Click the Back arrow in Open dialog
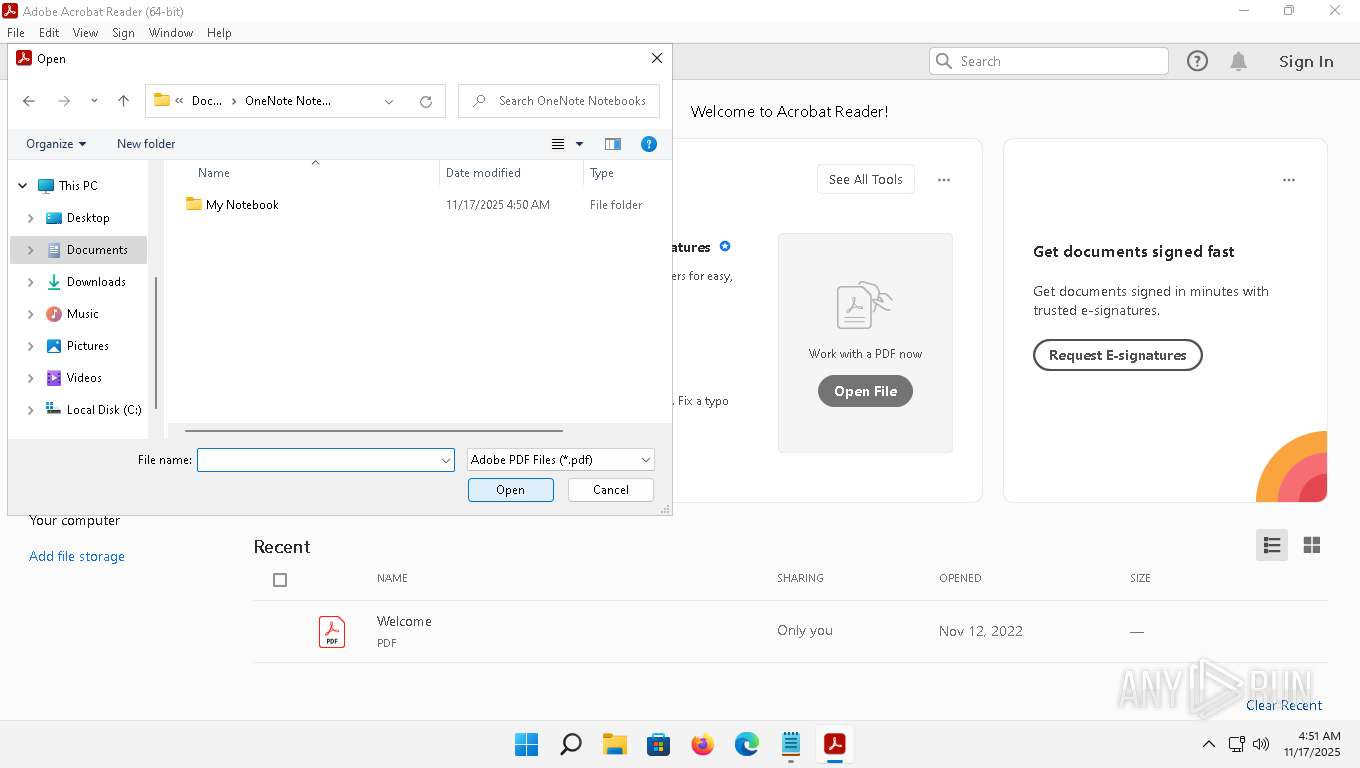 click(x=29, y=101)
